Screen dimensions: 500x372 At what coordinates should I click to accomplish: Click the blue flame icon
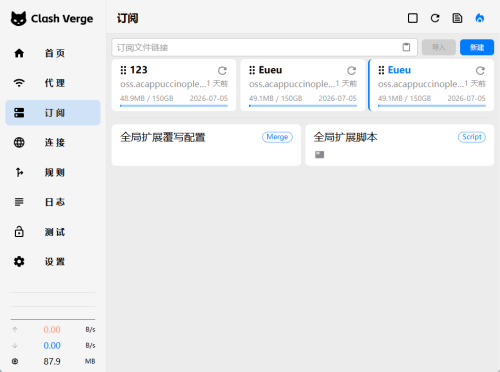pyautogui.click(x=479, y=18)
